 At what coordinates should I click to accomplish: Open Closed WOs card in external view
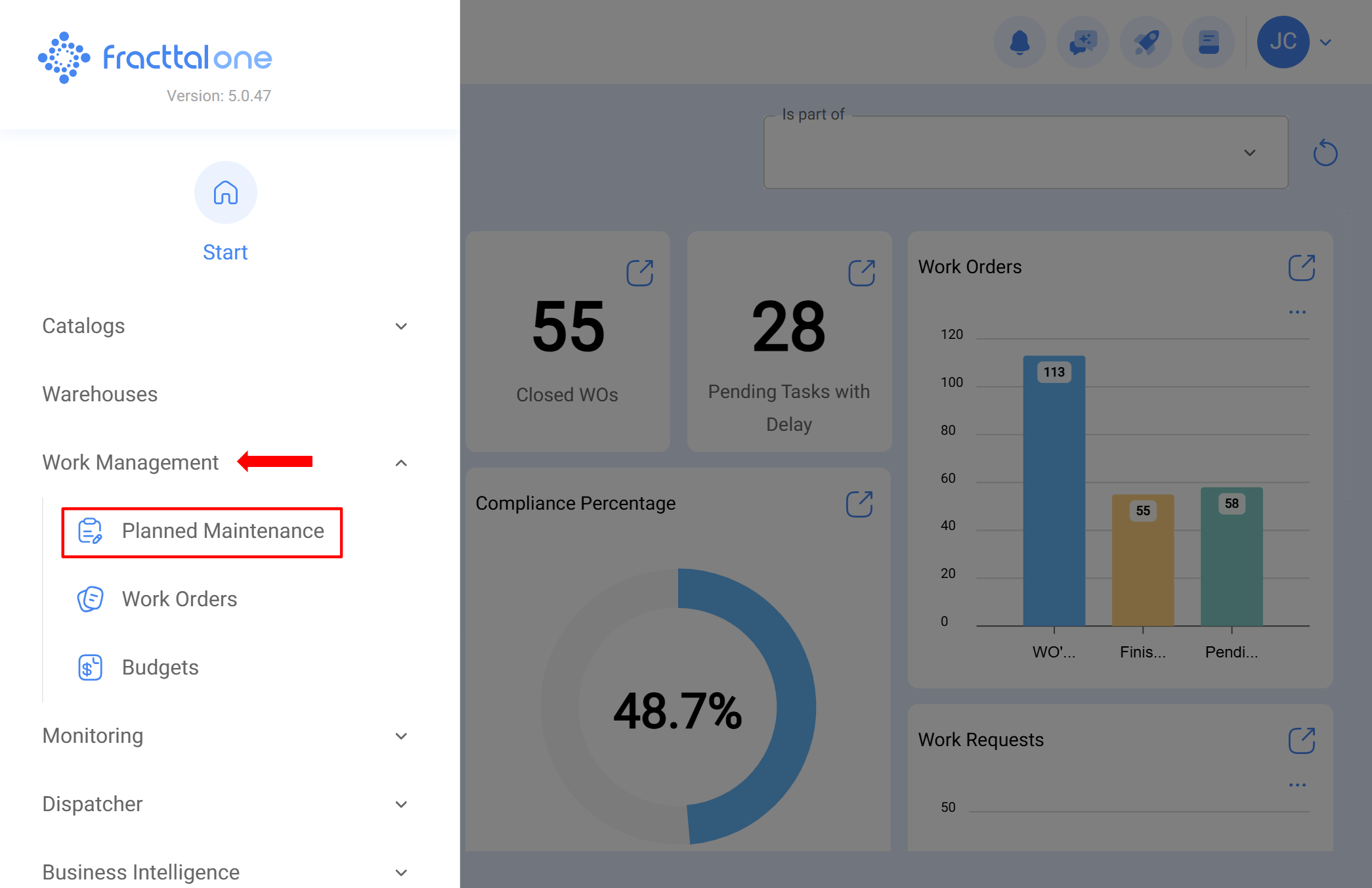click(x=641, y=271)
